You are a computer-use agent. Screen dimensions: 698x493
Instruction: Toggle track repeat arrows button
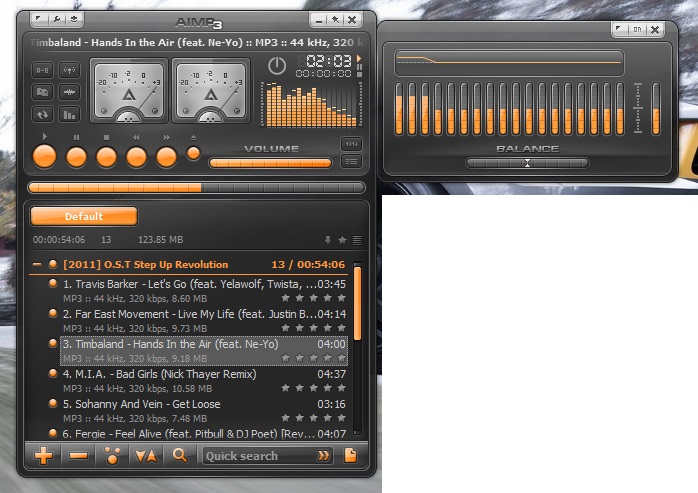click(x=42, y=114)
